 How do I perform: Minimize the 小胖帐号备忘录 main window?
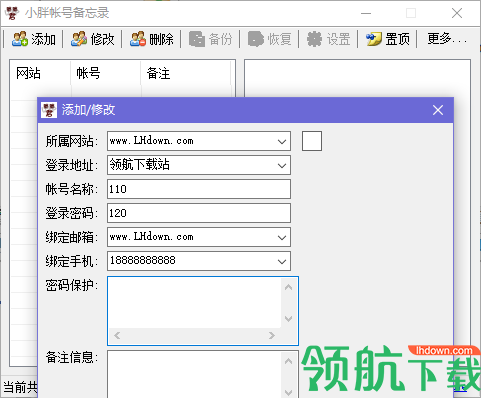[366, 13]
